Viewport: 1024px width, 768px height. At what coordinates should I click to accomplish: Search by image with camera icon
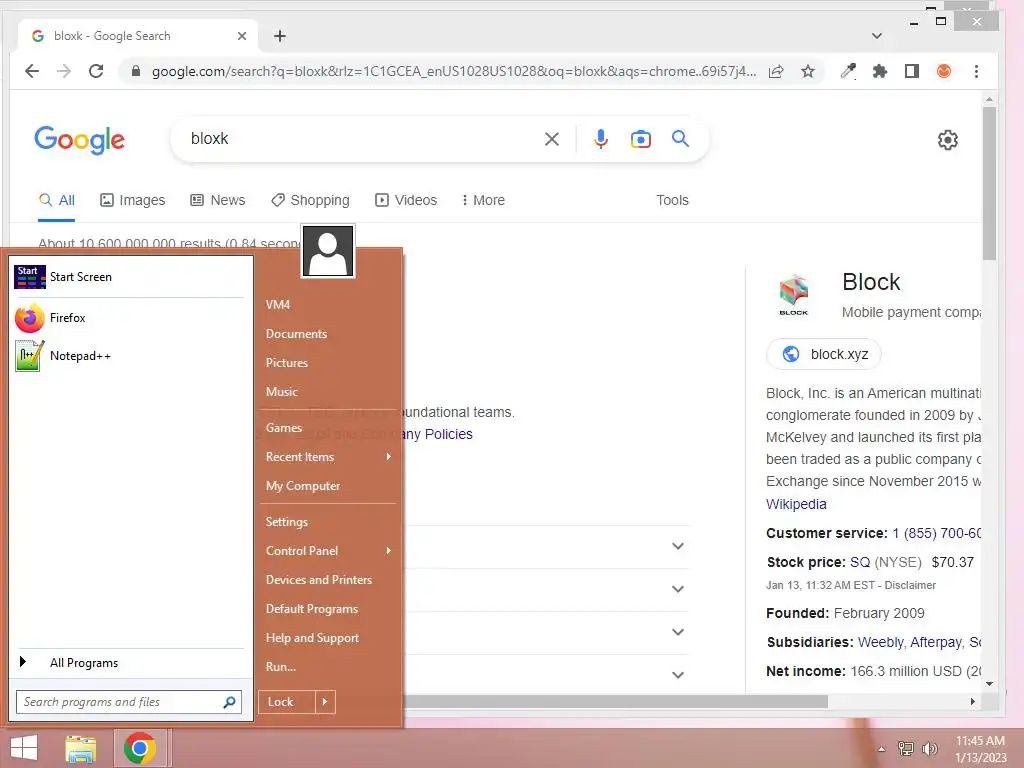click(x=641, y=138)
